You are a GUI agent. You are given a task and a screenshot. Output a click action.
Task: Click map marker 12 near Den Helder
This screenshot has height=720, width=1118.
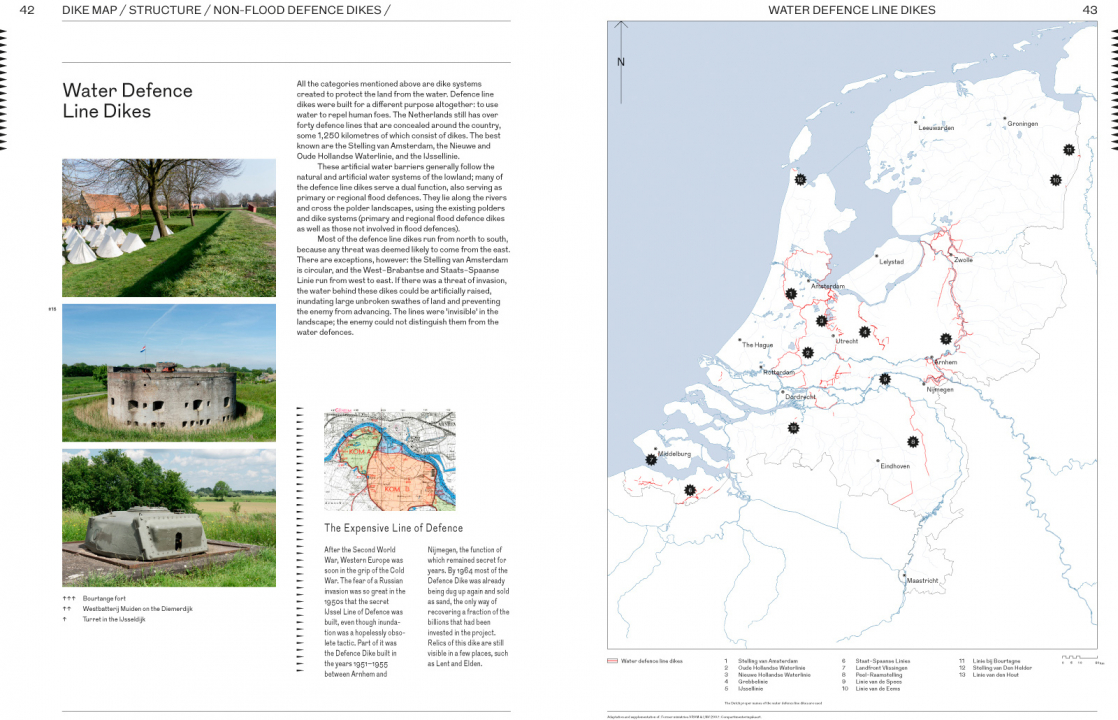[x=800, y=180]
